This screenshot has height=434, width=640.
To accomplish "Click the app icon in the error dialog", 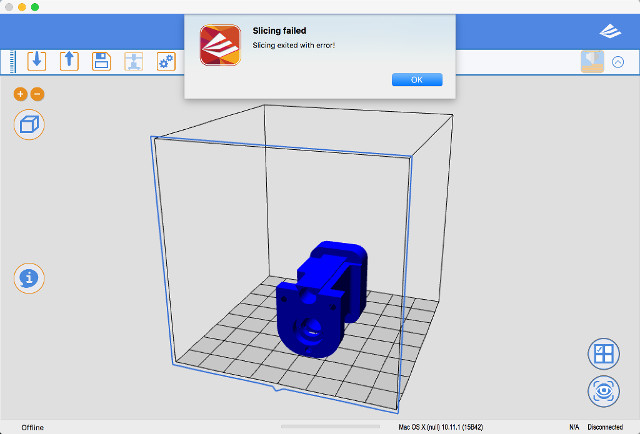I will pos(220,45).
